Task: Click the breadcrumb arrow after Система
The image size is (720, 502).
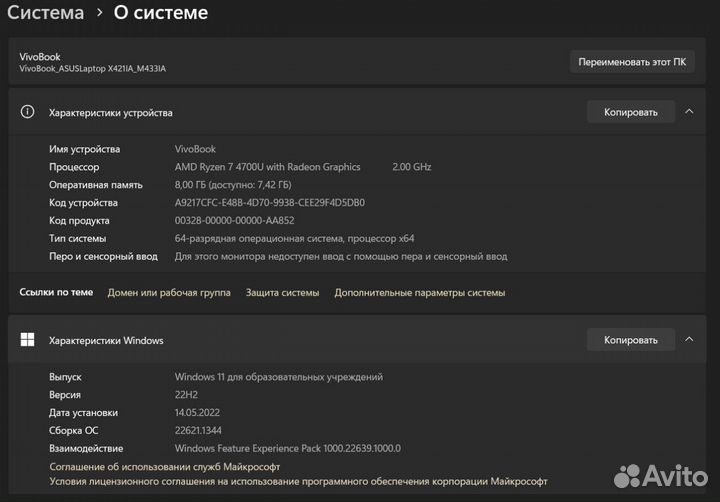Action: click(99, 13)
